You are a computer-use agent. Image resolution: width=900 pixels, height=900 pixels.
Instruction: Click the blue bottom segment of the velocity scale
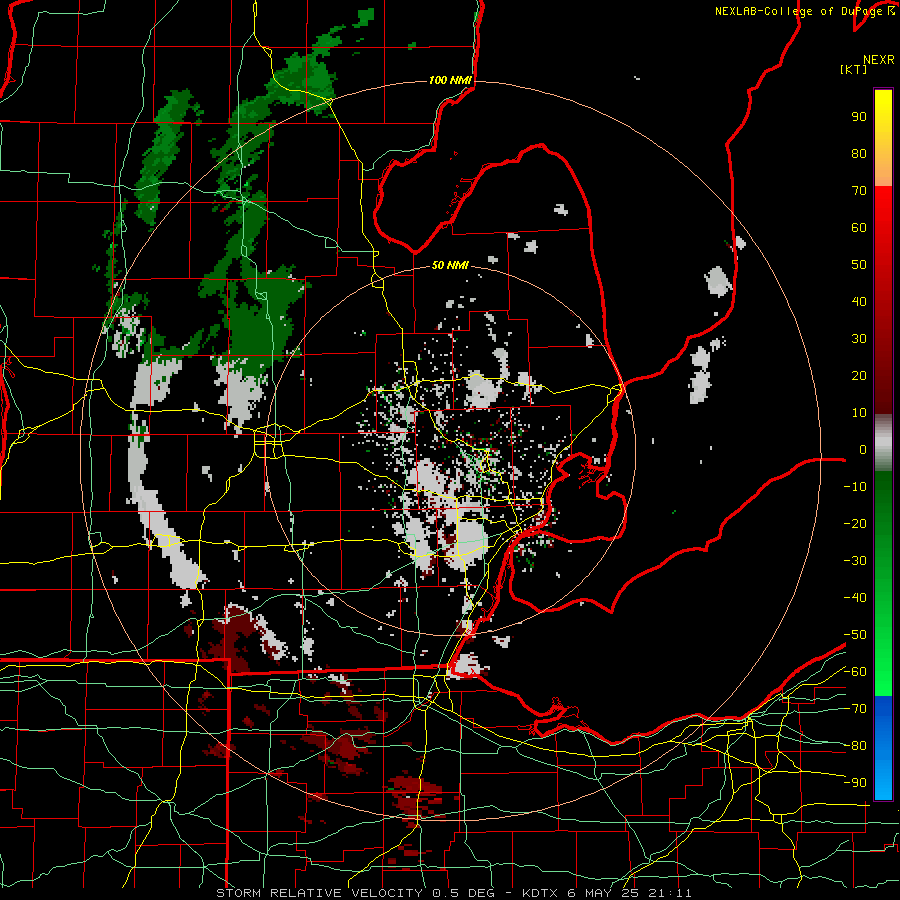click(883, 748)
